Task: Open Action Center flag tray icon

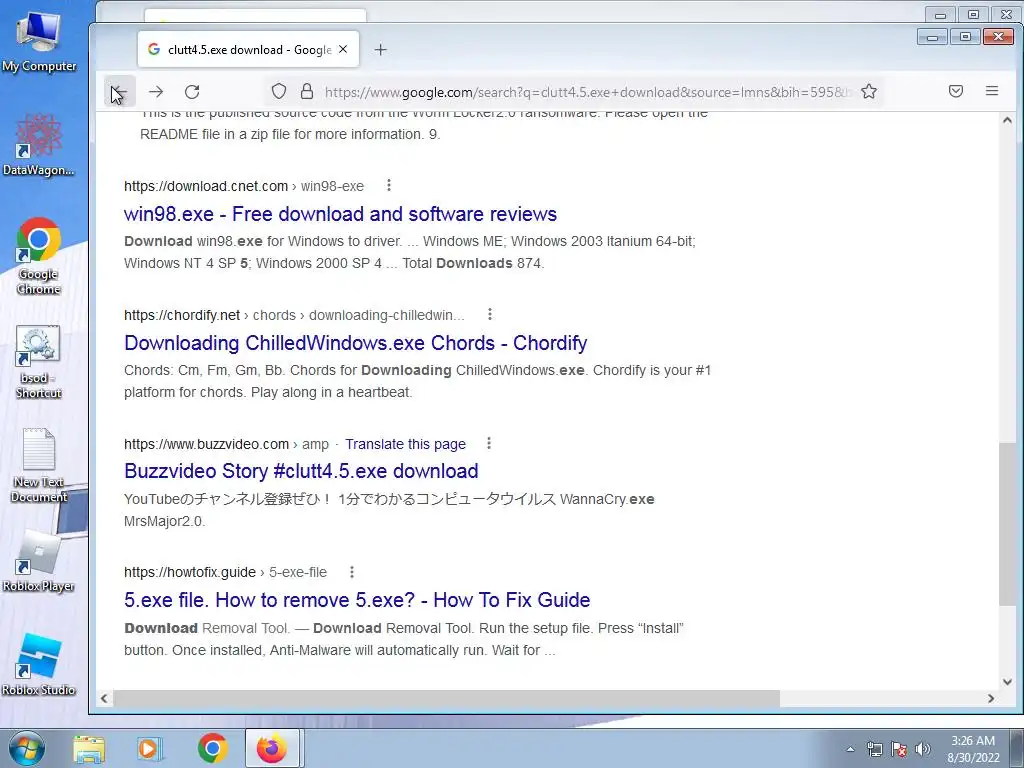Action: coord(899,749)
